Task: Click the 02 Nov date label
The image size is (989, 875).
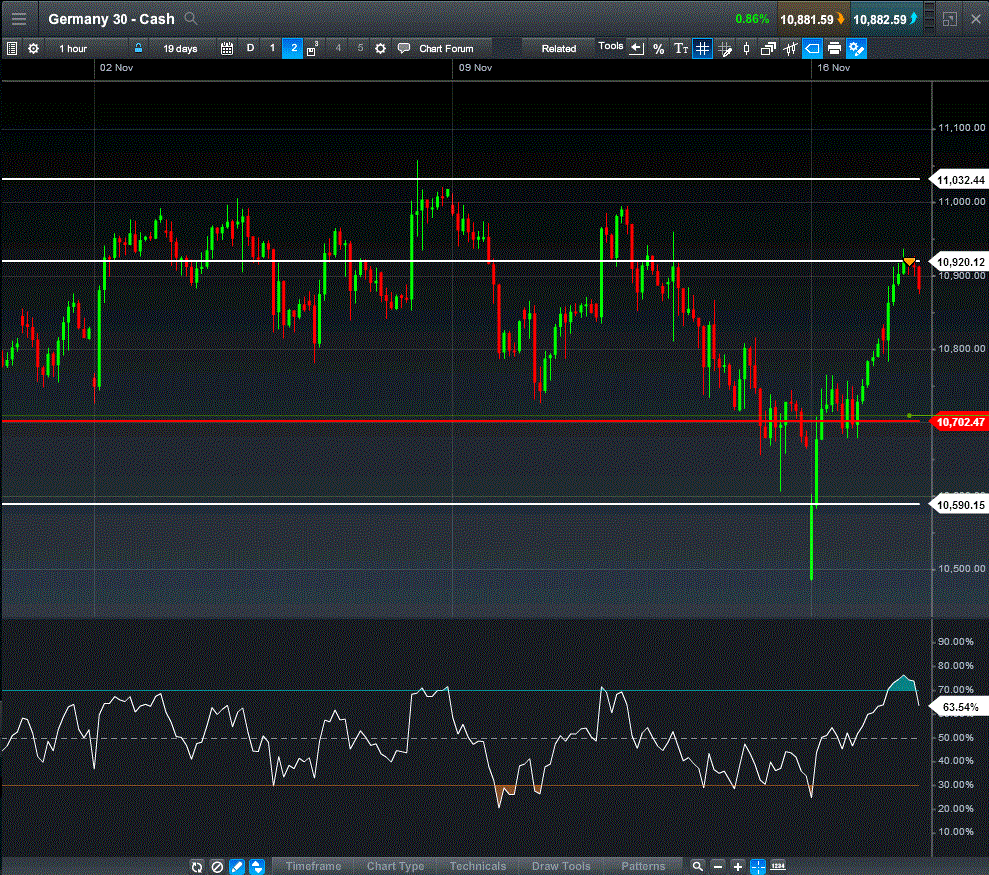Action: [116, 68]
